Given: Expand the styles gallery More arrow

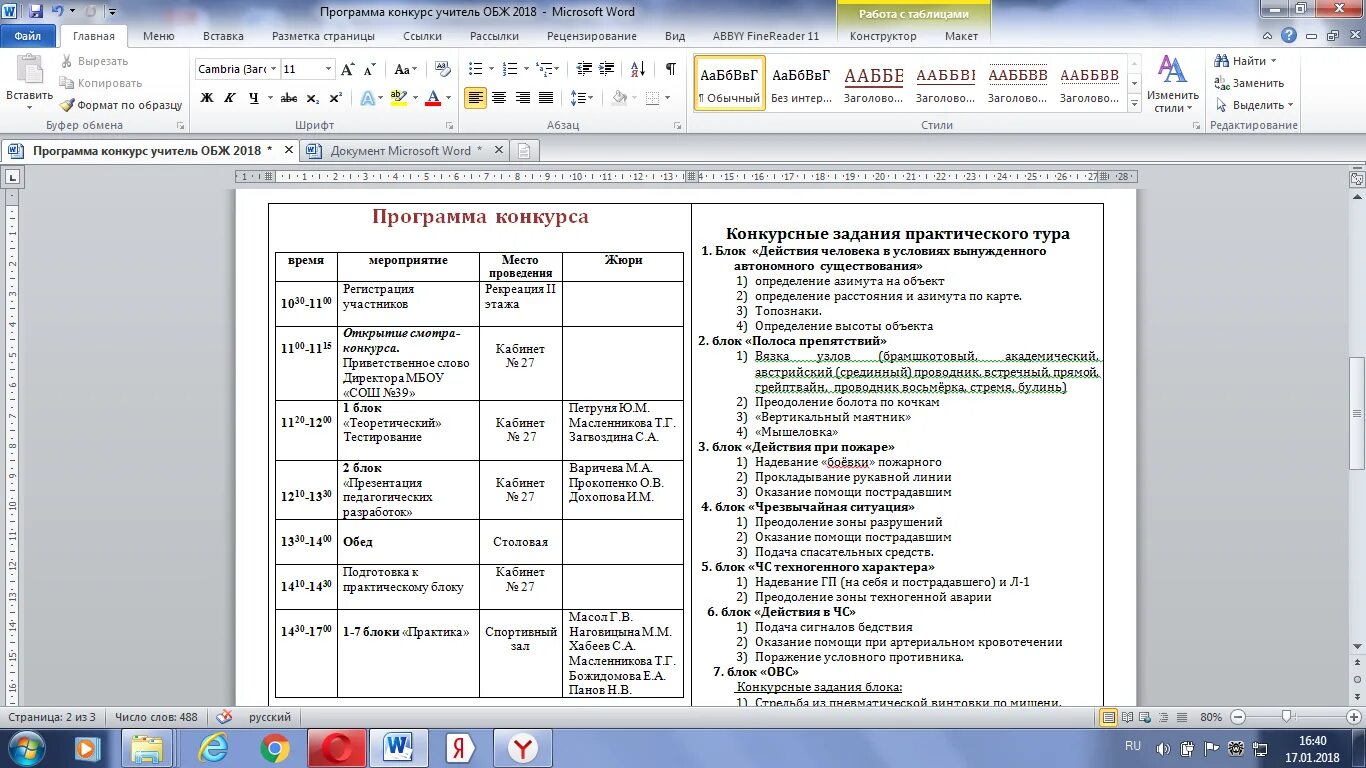Looking at the screenshot, I should (x=1133, y=105).
